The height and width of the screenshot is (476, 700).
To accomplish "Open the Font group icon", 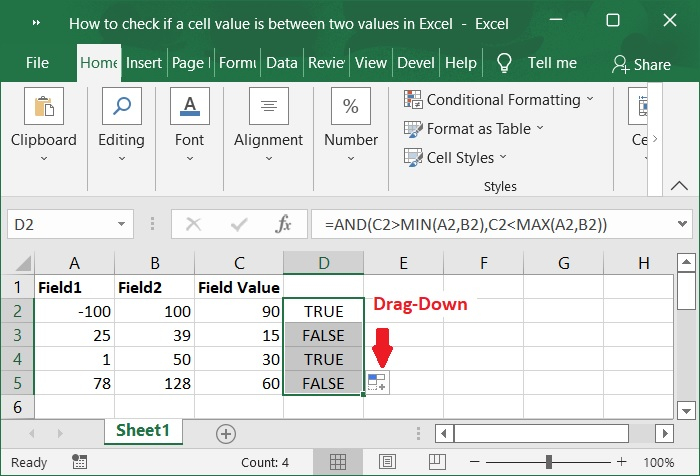I will [190, 106].
